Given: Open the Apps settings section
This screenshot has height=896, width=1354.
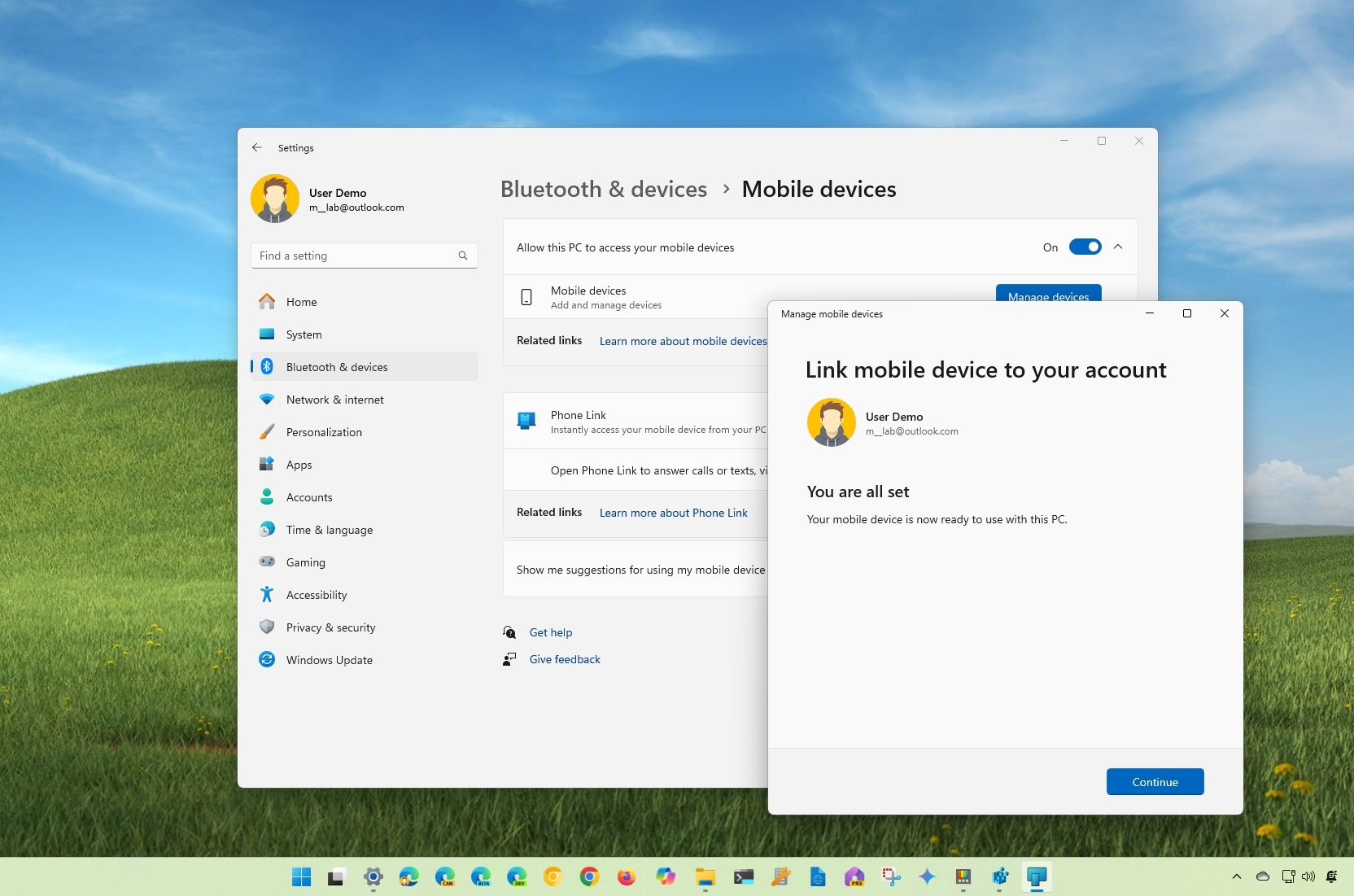Looking at the screenshot, I should pyautogui.click(x=299, y=465).
